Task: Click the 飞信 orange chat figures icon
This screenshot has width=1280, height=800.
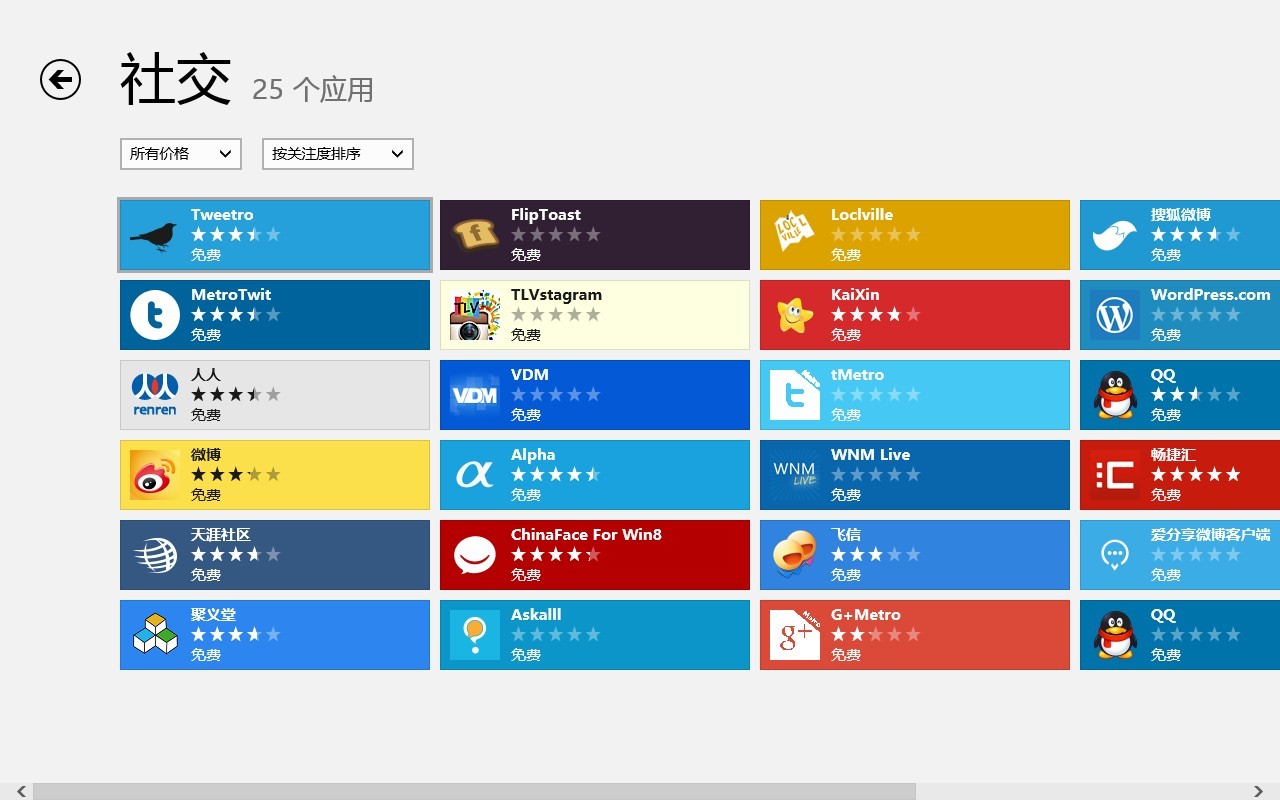Action: pyautogui.click(x=795, y=555)
